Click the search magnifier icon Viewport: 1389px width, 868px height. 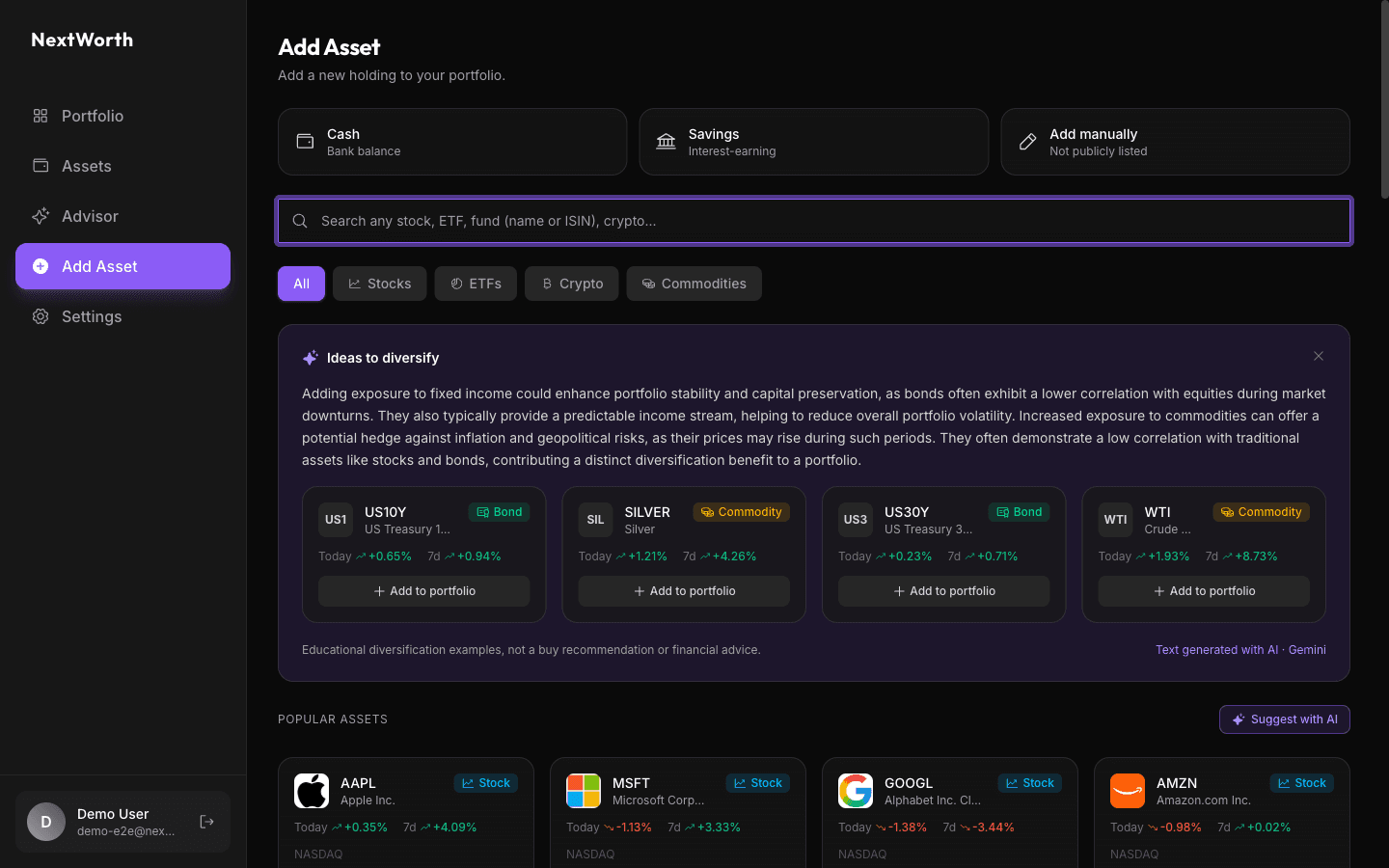[x=300, y=221]
